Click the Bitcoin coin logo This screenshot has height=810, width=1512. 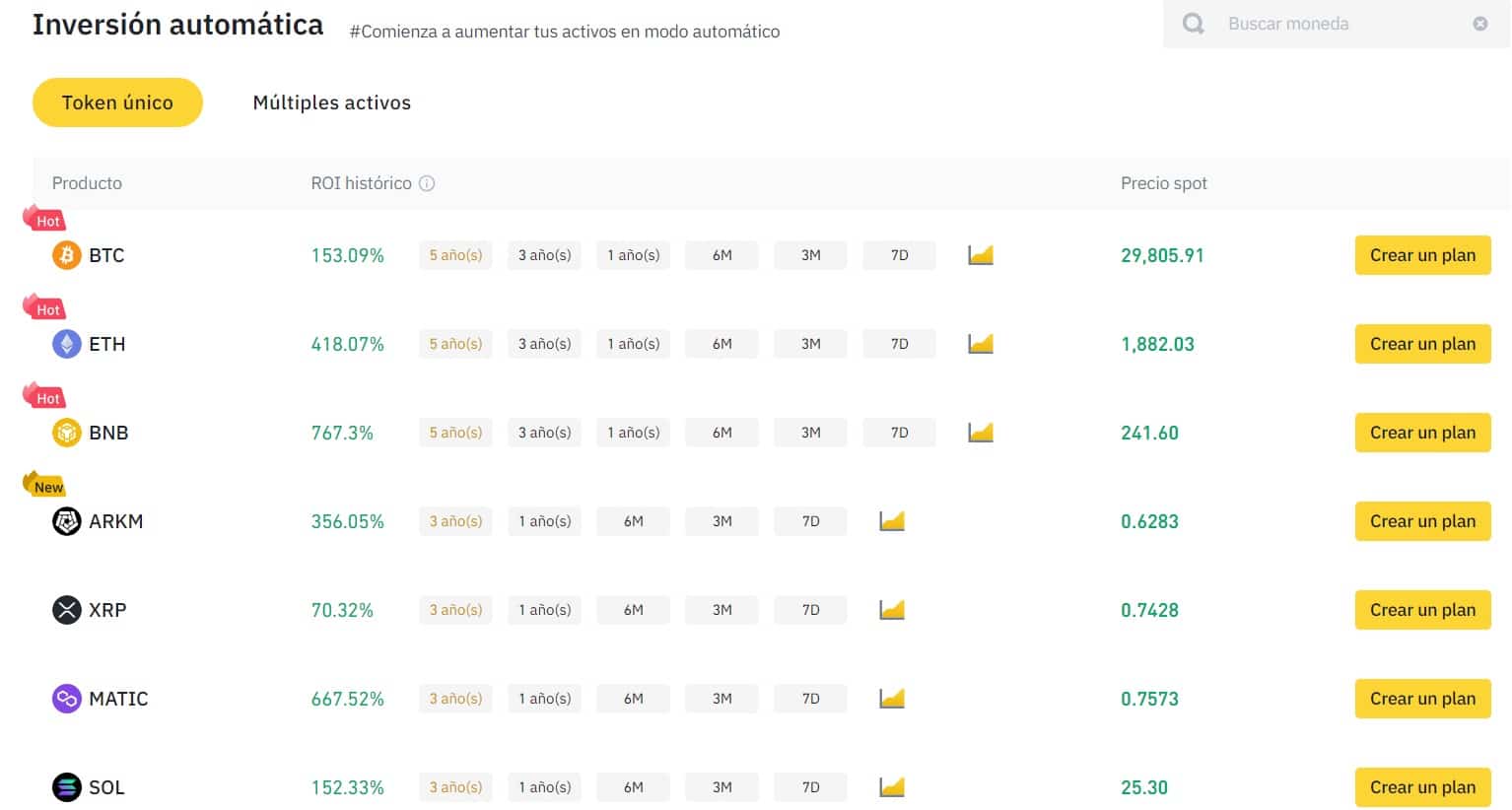click(x=66, y=255)
